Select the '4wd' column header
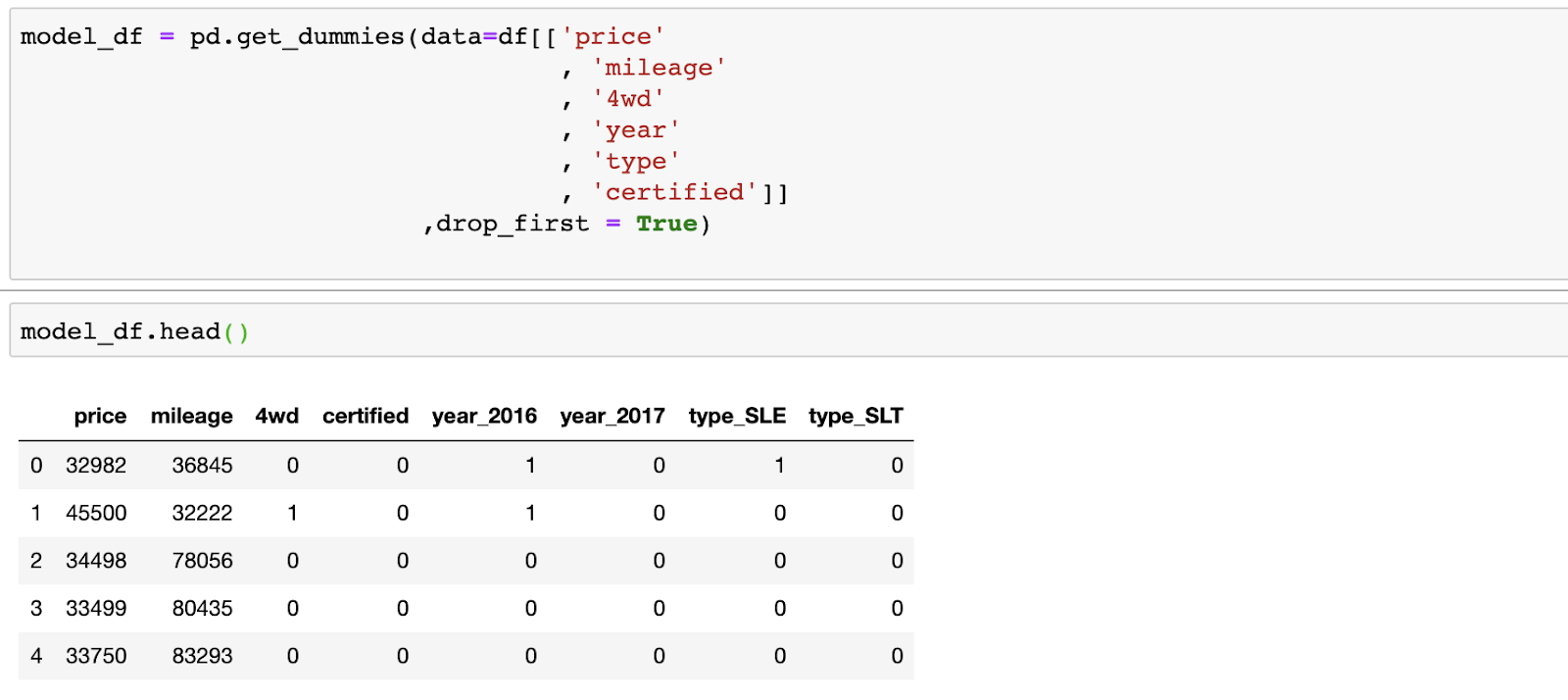 pos(277,416)
